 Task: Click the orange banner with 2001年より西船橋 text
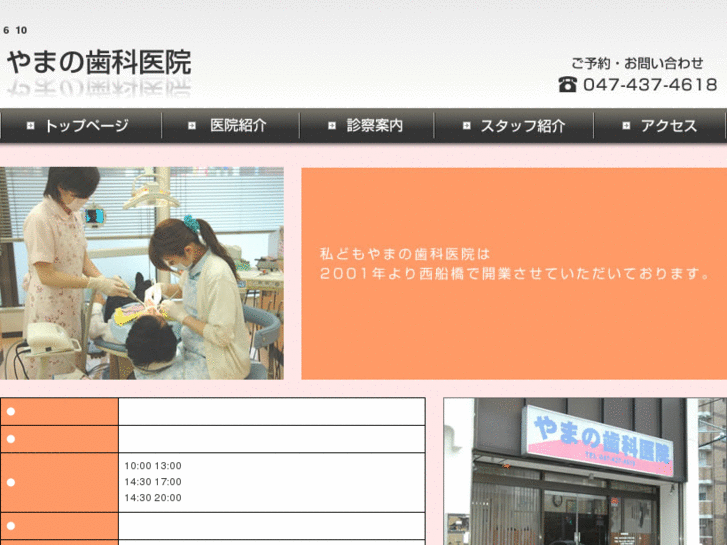[514, 274]
